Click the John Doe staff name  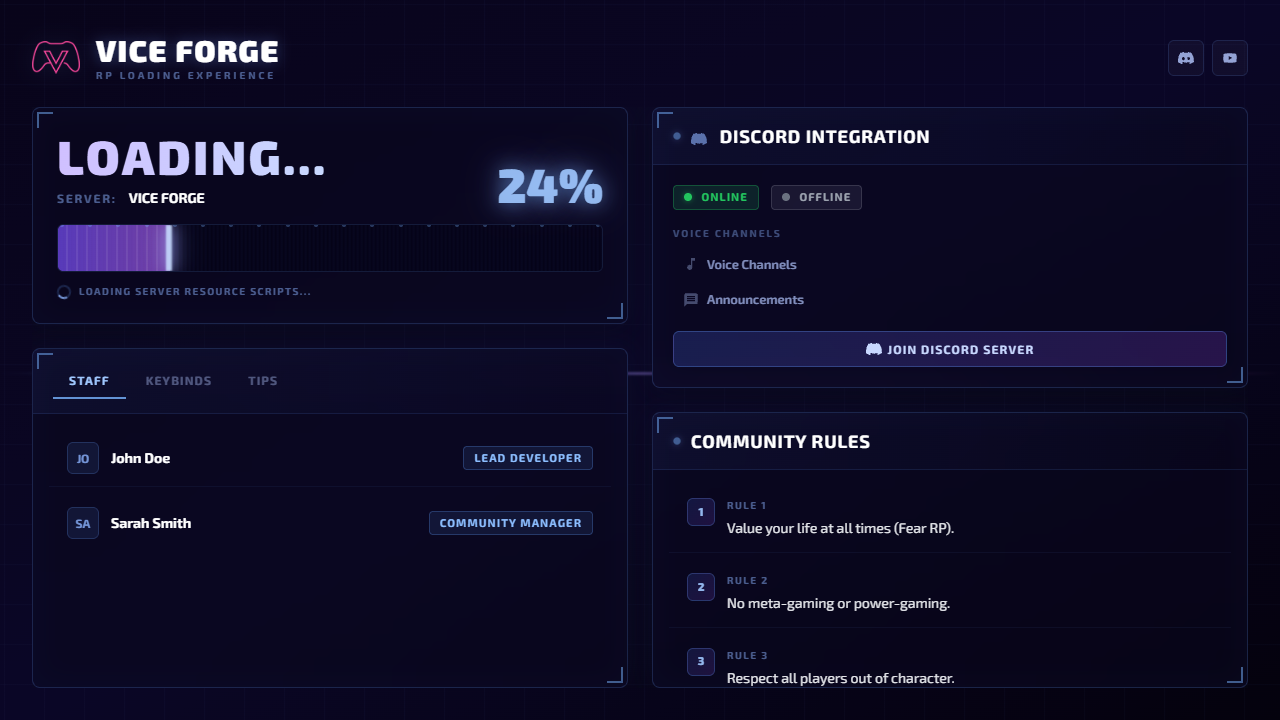click(141, 458)
